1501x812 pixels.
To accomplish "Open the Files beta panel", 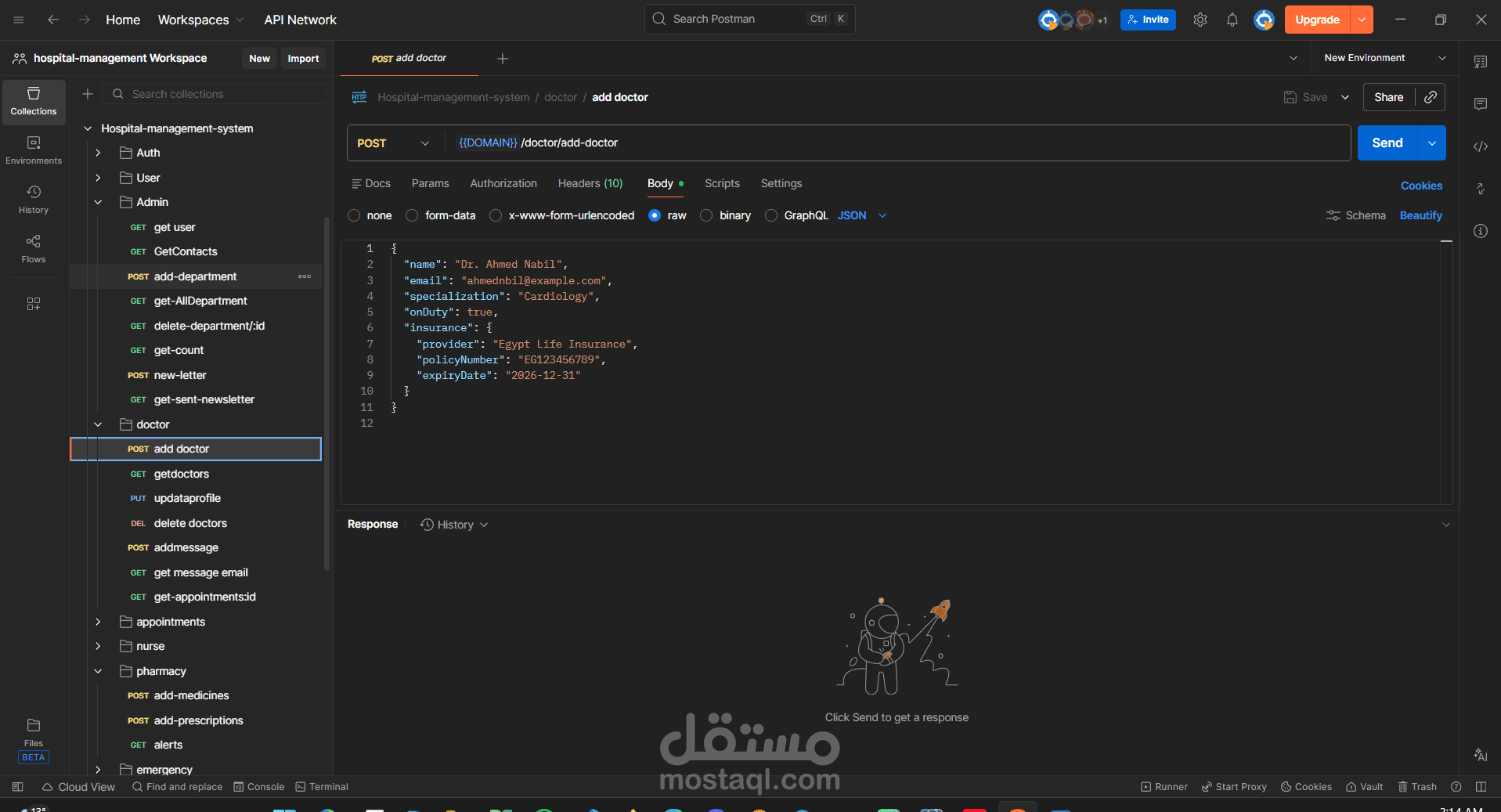I will click(34, 740).
